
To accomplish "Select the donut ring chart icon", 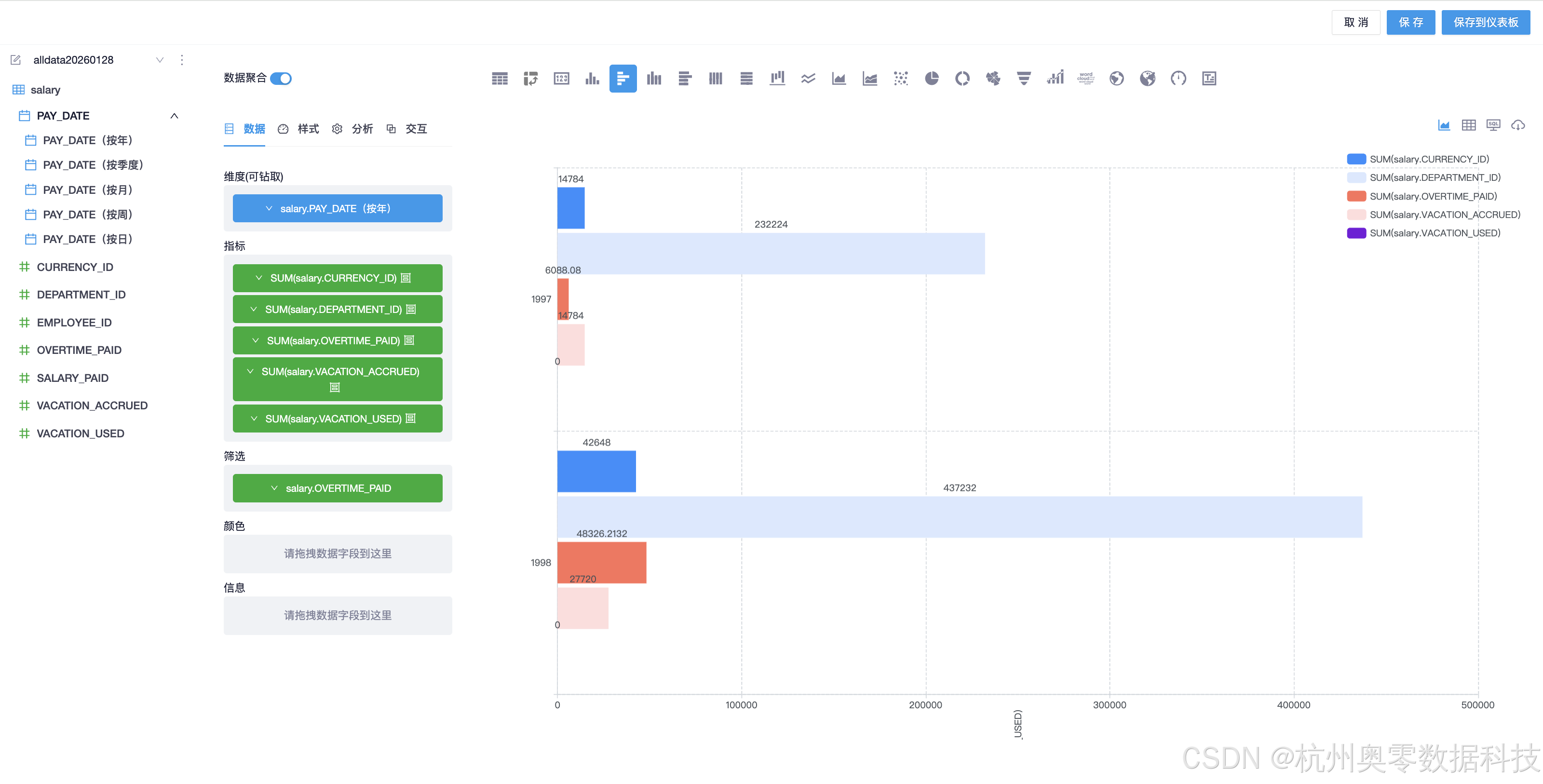I will tap(962, 79).
